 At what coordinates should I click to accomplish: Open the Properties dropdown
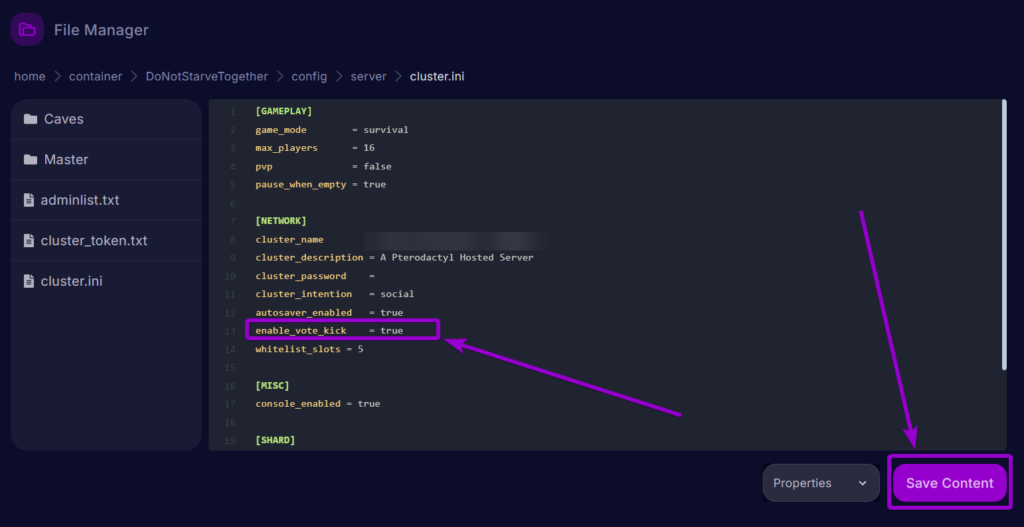point(820,483)
